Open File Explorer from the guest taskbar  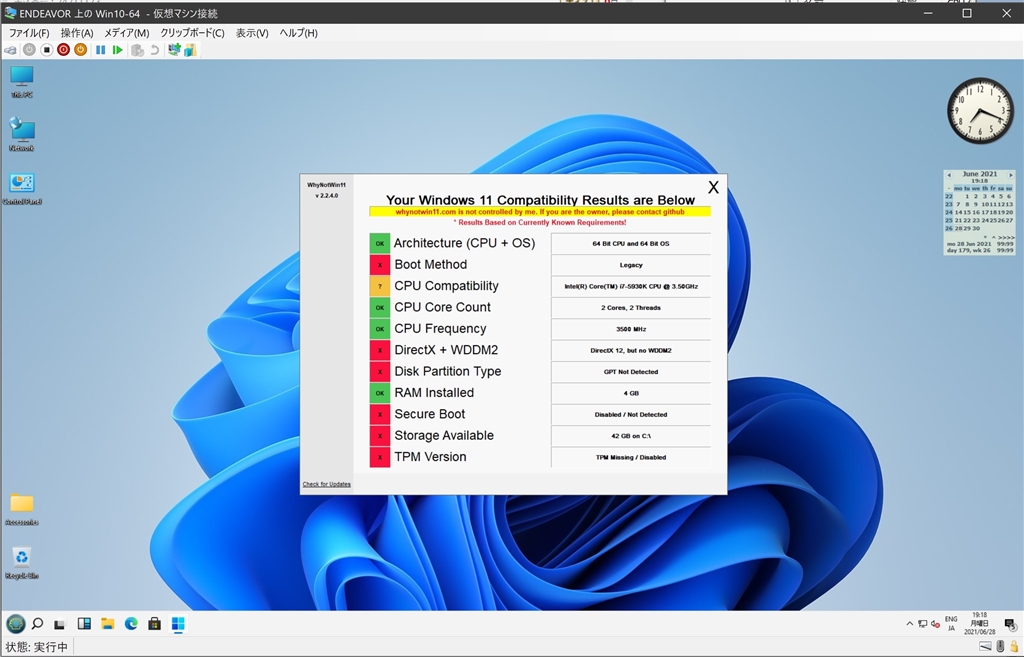108,624
